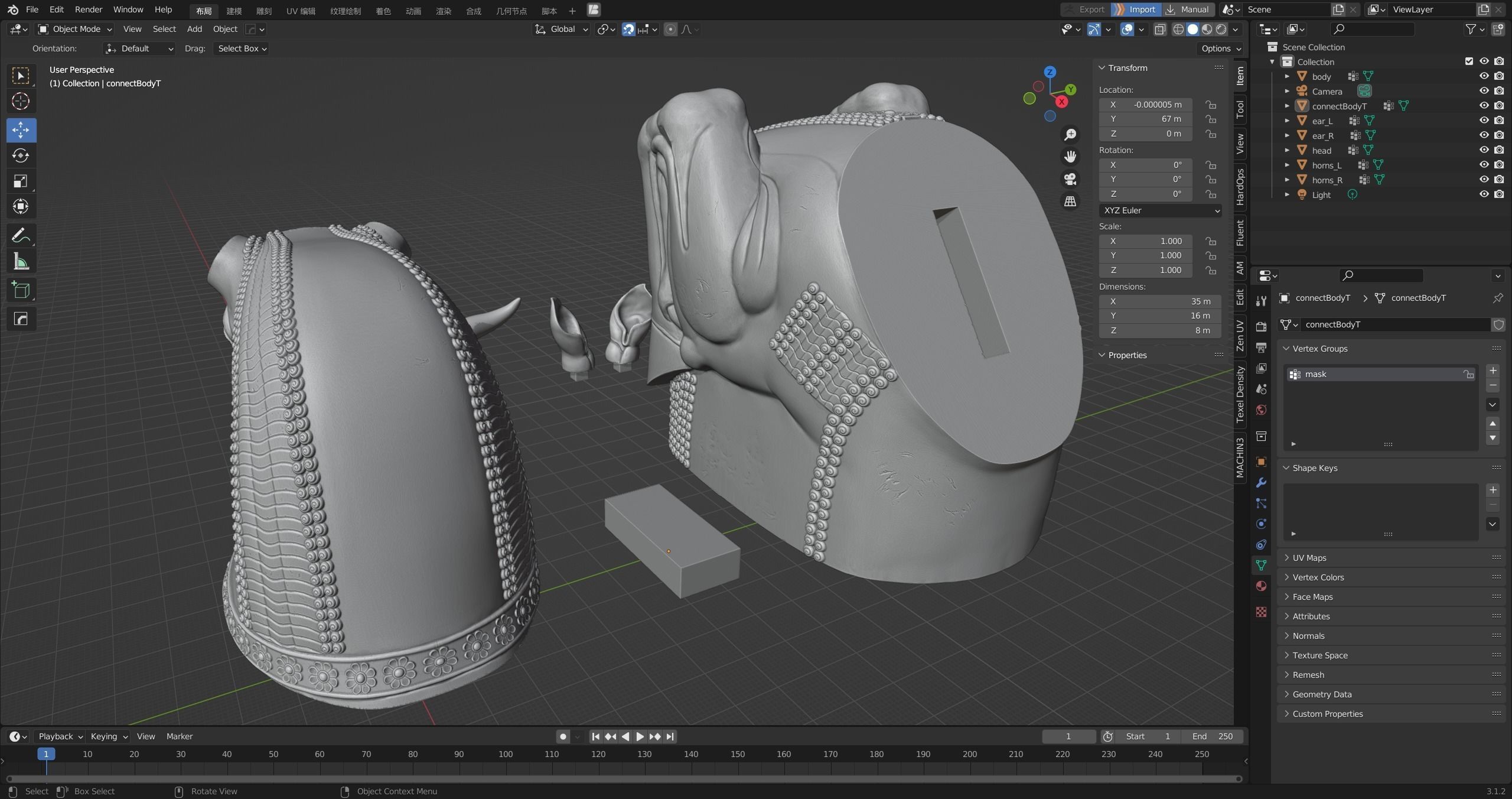The height and width of the screenshot is (799, 1512).
Task: Open the Render menu
Action: click(x=89, y=9)
